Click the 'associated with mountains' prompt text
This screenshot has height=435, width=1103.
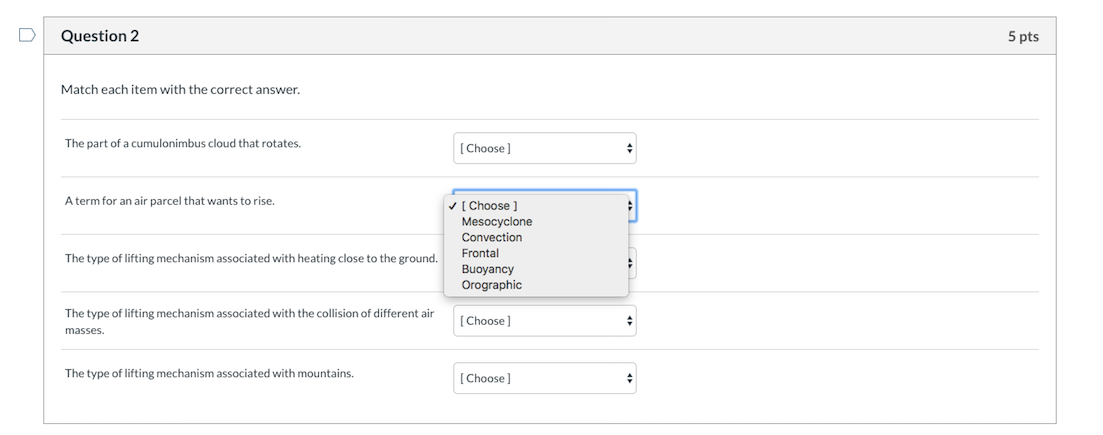point(210,374)
